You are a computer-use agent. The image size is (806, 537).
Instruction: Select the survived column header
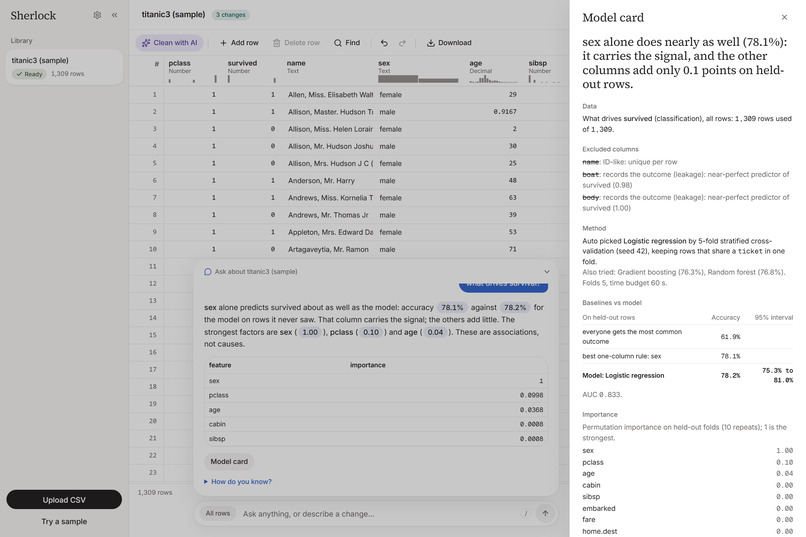[252, 71]
